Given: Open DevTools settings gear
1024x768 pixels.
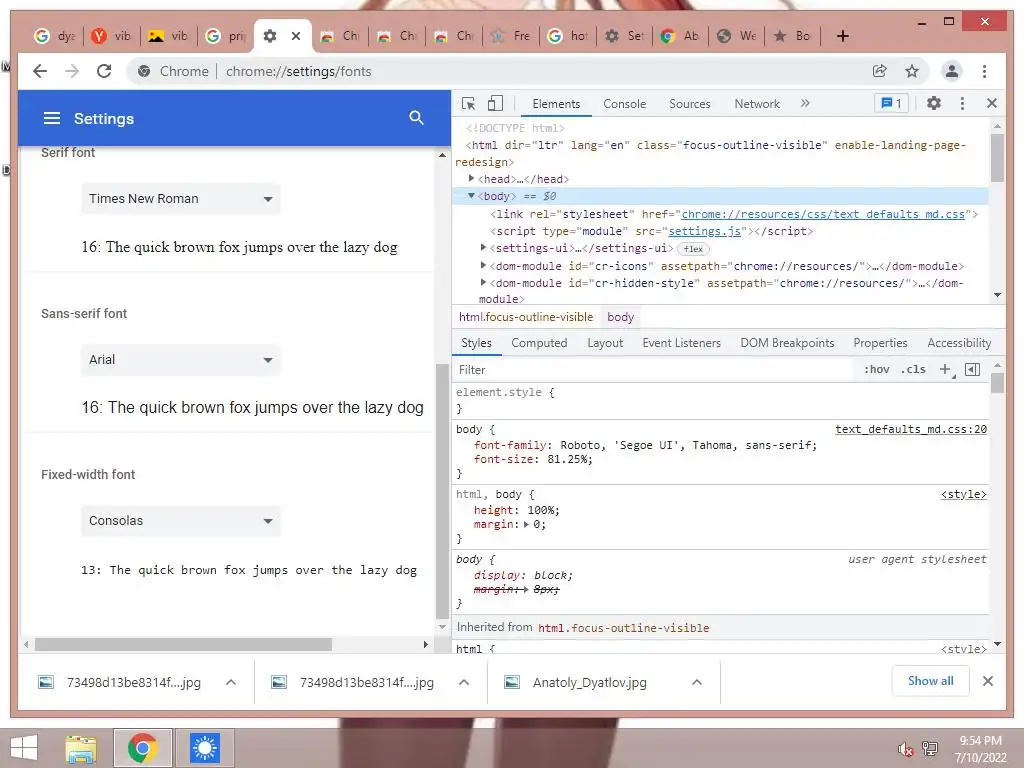Looking at the screenshot, I should (934, 103).
